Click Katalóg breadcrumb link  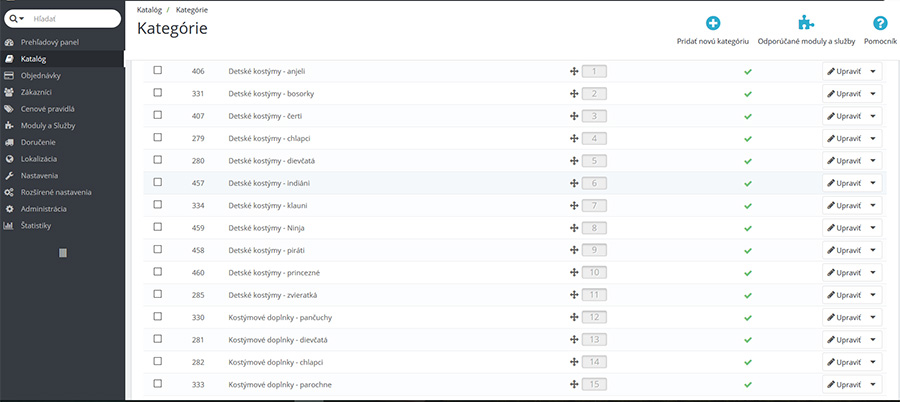point(149,10)
